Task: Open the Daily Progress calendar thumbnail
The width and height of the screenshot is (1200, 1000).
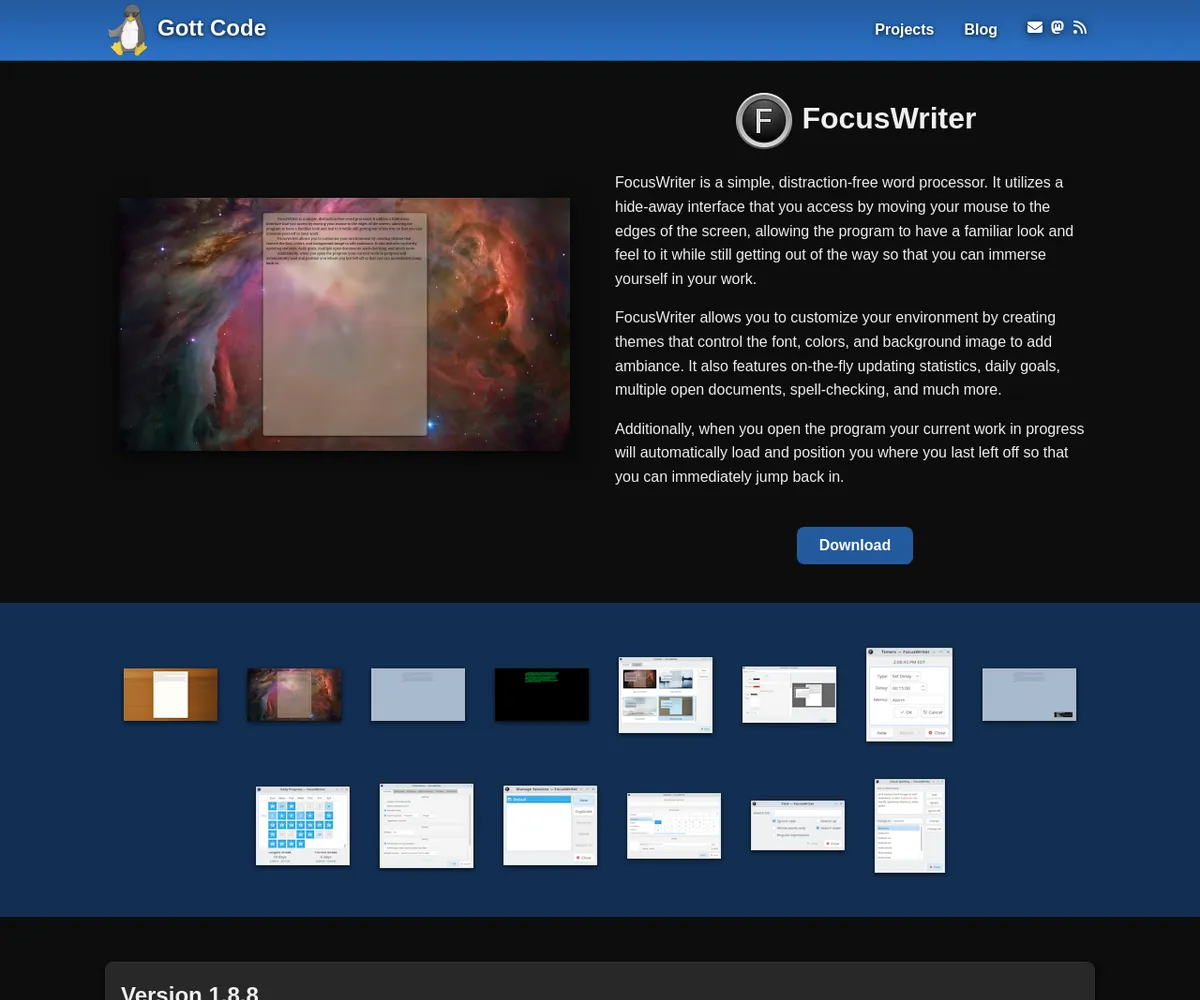Action: point(303,825)
